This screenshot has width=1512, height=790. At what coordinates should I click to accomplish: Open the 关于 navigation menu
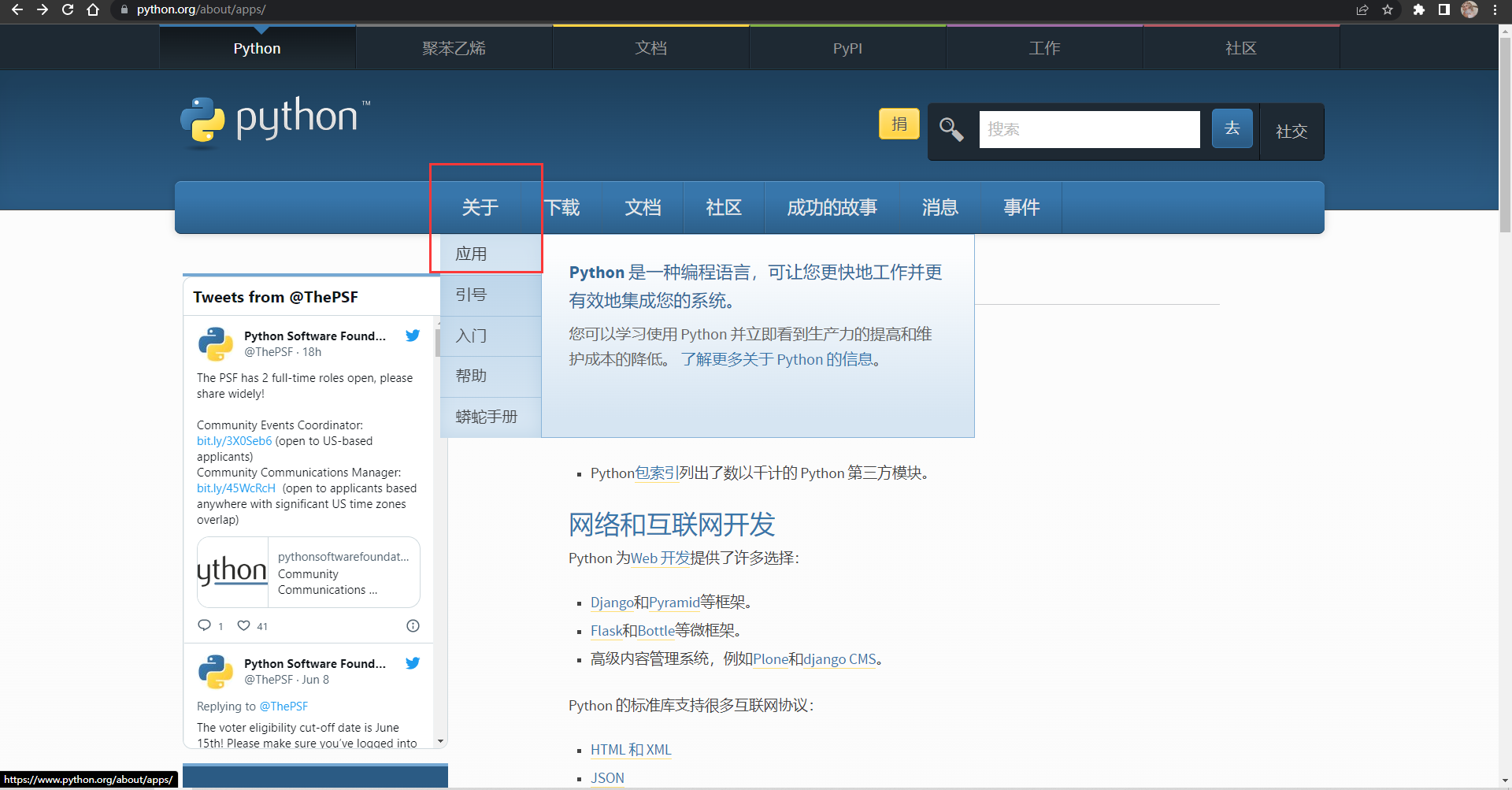(480, 207)
